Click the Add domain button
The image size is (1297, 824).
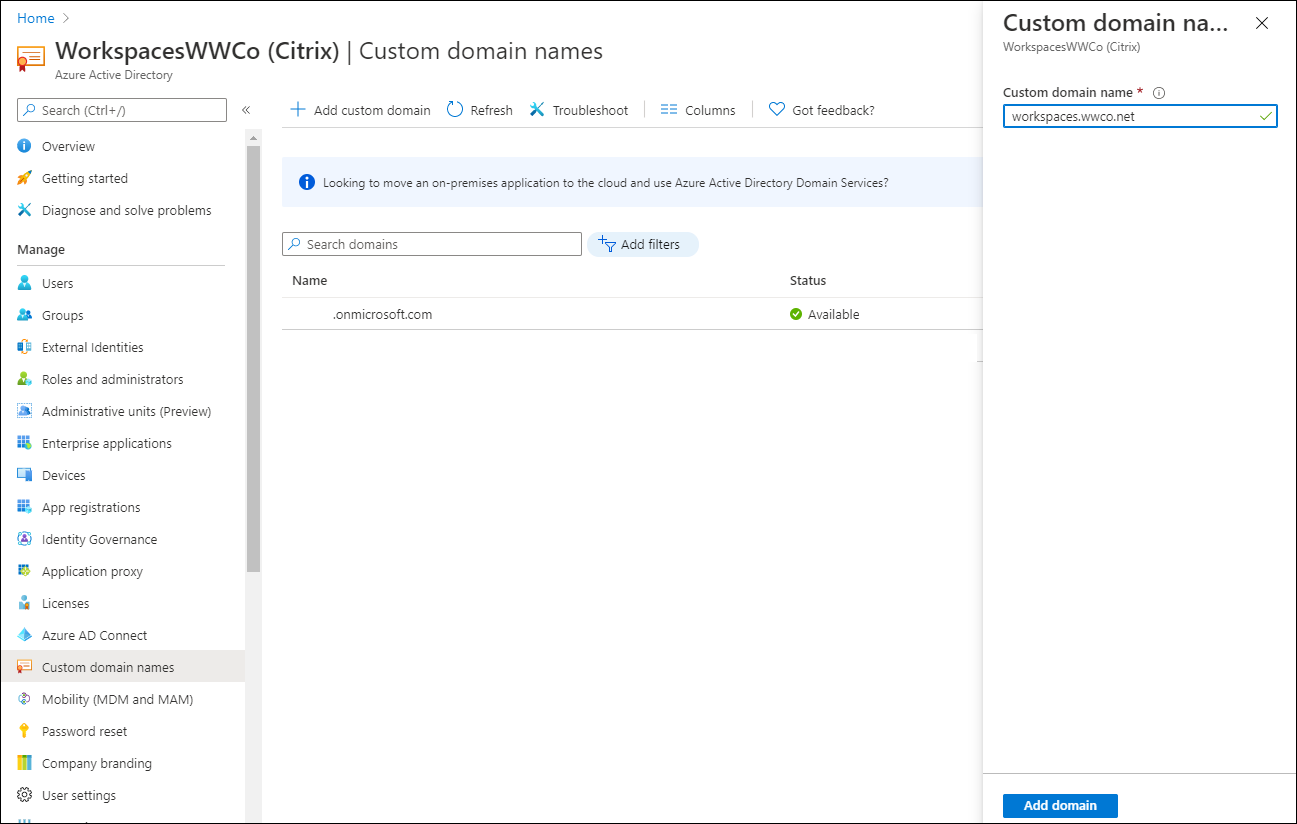pos(1060,805)
